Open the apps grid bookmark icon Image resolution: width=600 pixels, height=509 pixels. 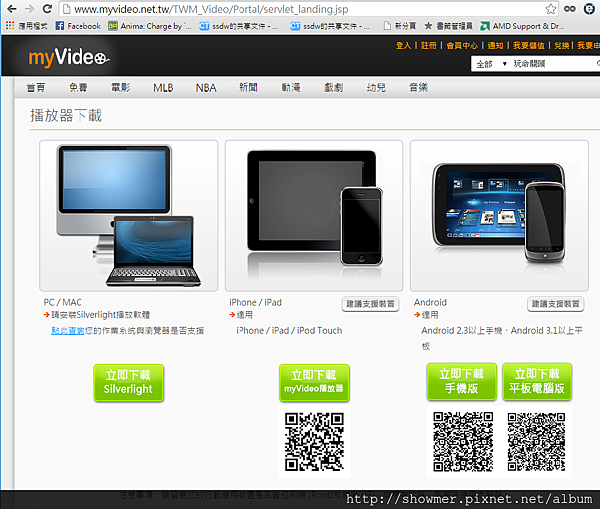tap(10, 26)
